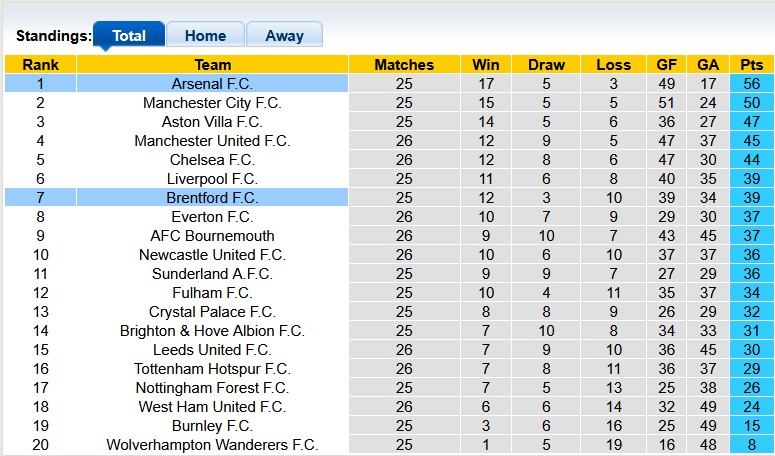775x456 pixels.
Task: Click AFC Bournemouth in standings
Action: pos(212,236)
